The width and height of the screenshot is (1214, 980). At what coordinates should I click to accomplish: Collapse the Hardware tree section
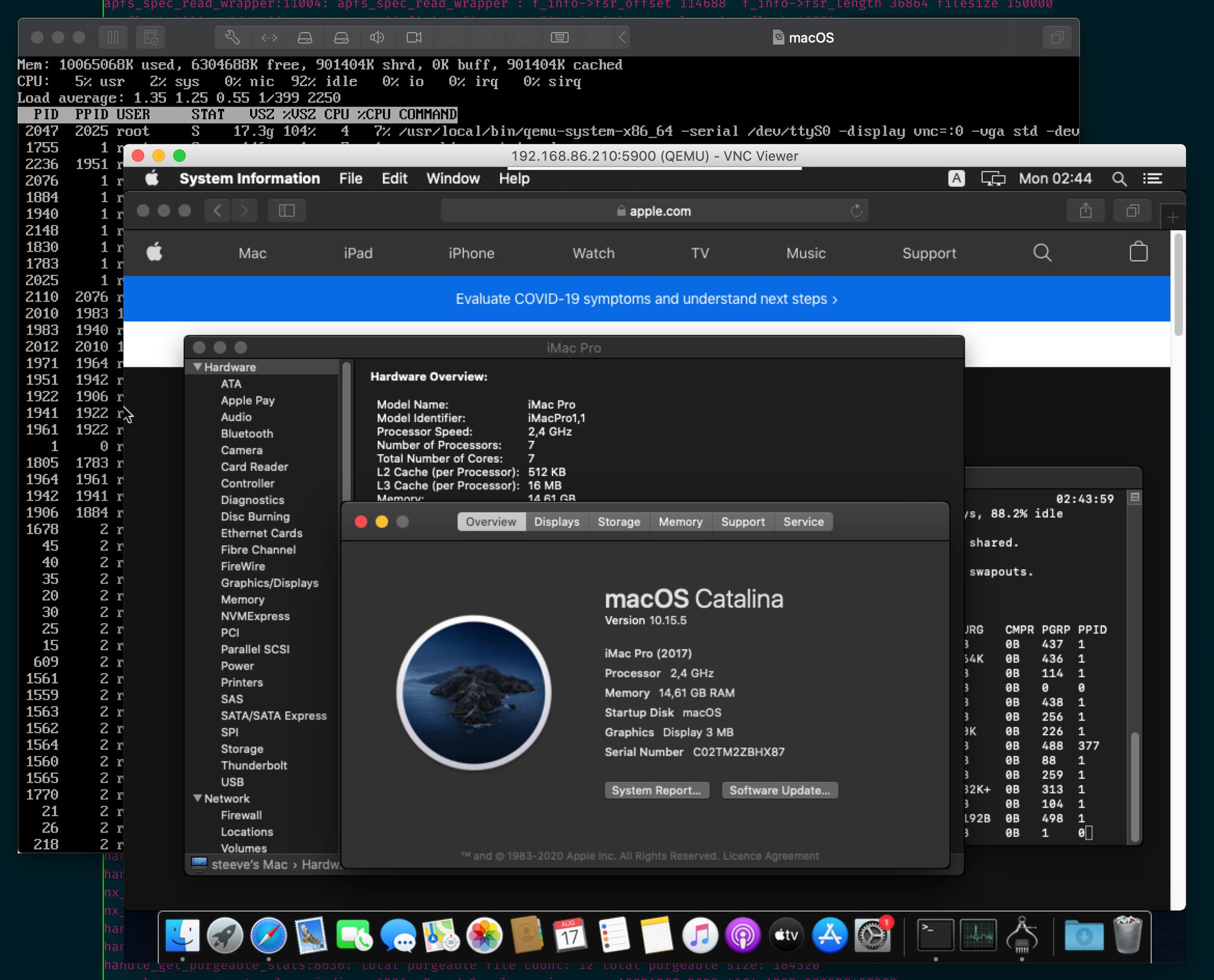tap(198, 367)
